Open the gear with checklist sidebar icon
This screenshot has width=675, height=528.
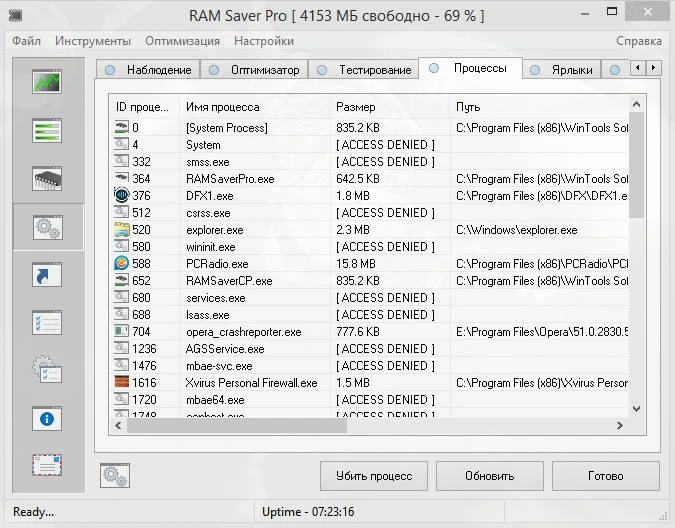tap(47, 370)
